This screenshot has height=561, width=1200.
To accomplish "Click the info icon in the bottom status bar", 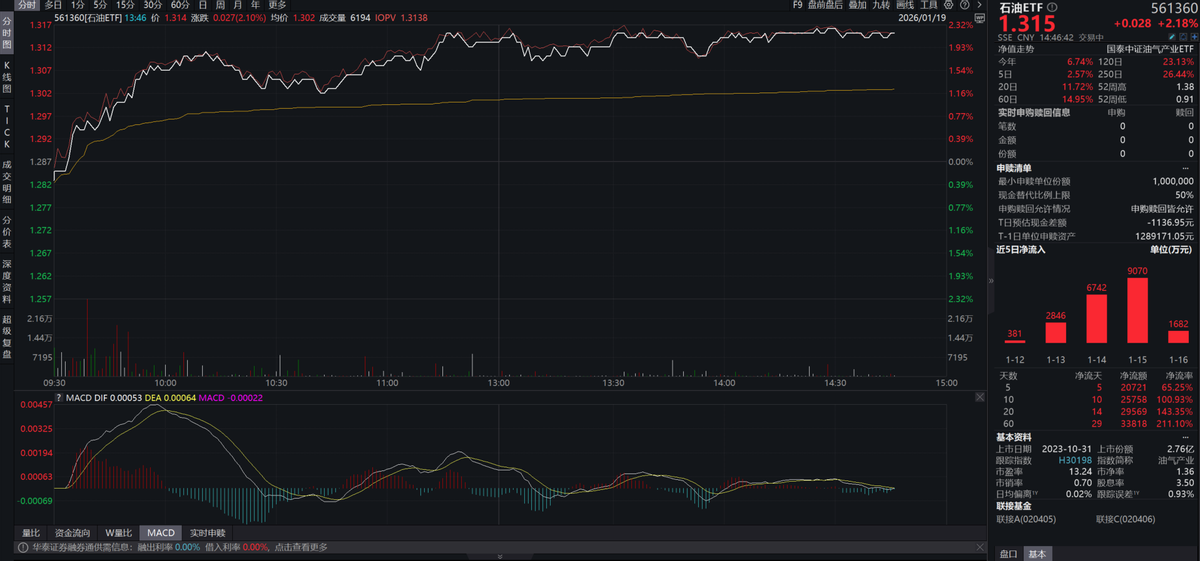I will (21, 547).
